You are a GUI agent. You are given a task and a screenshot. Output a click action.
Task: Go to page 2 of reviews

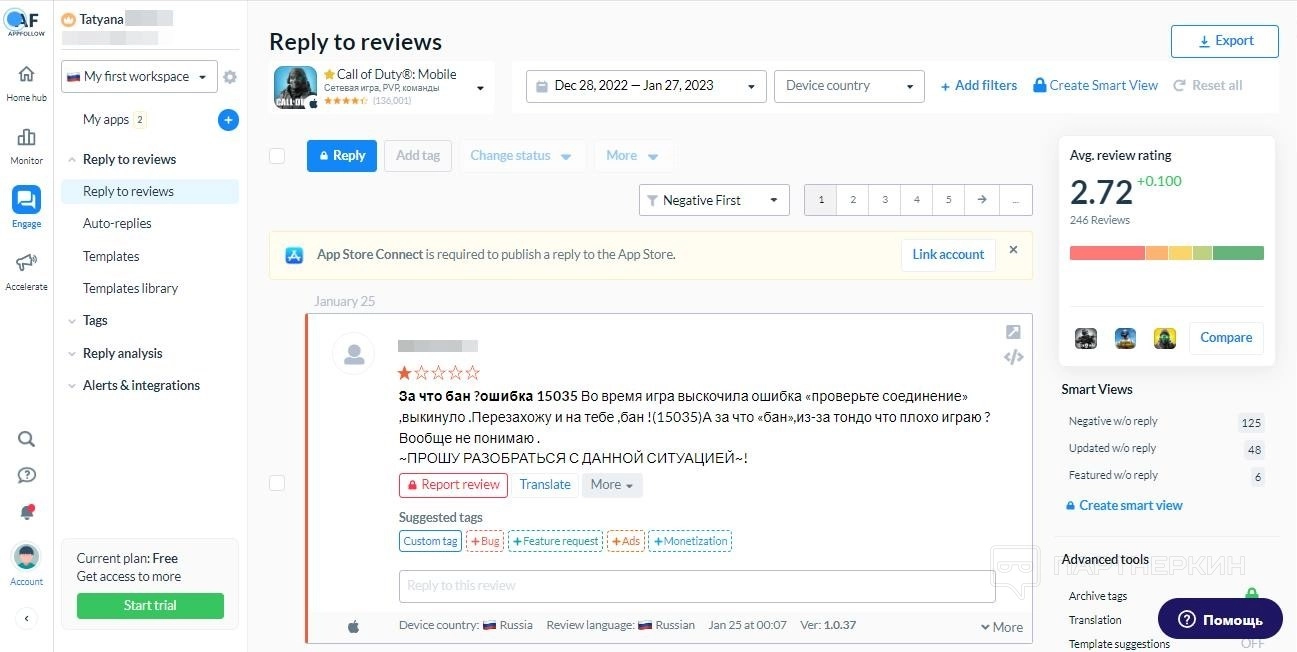pyautogui.click(x=853, y=200)
